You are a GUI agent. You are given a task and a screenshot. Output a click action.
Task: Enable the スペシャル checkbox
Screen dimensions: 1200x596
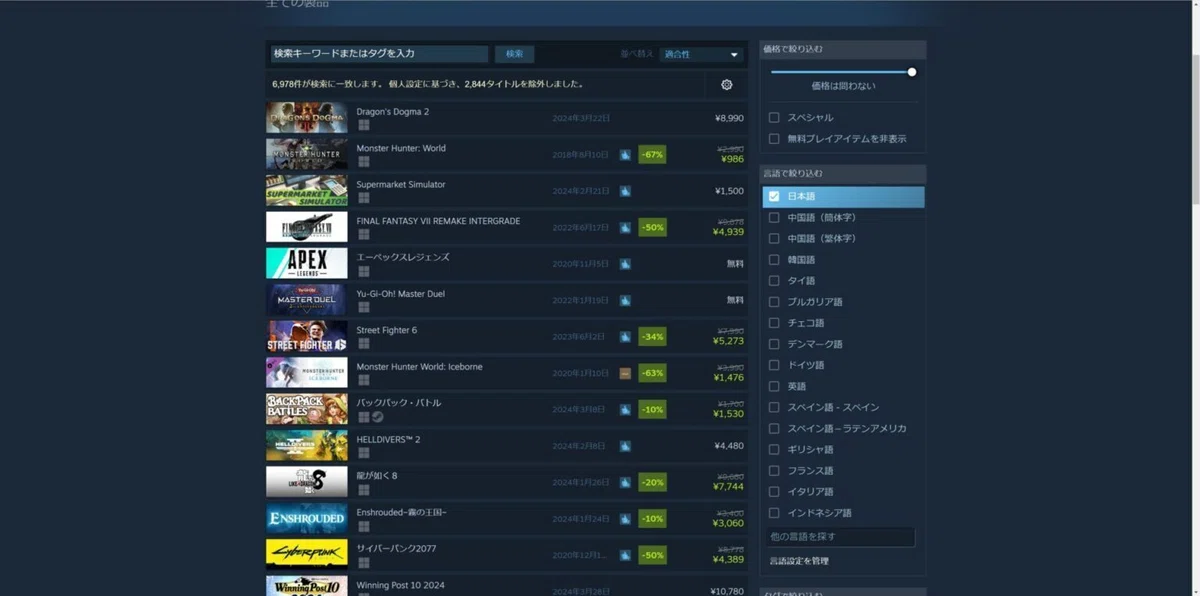(x=774, y=117)
